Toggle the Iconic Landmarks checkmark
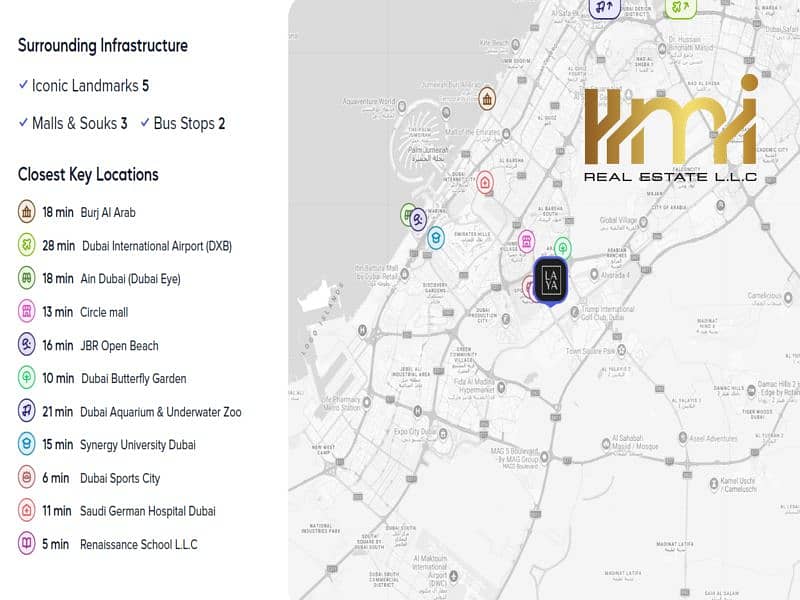The height and width of the screenshot is (600, 800). (23, 84)
